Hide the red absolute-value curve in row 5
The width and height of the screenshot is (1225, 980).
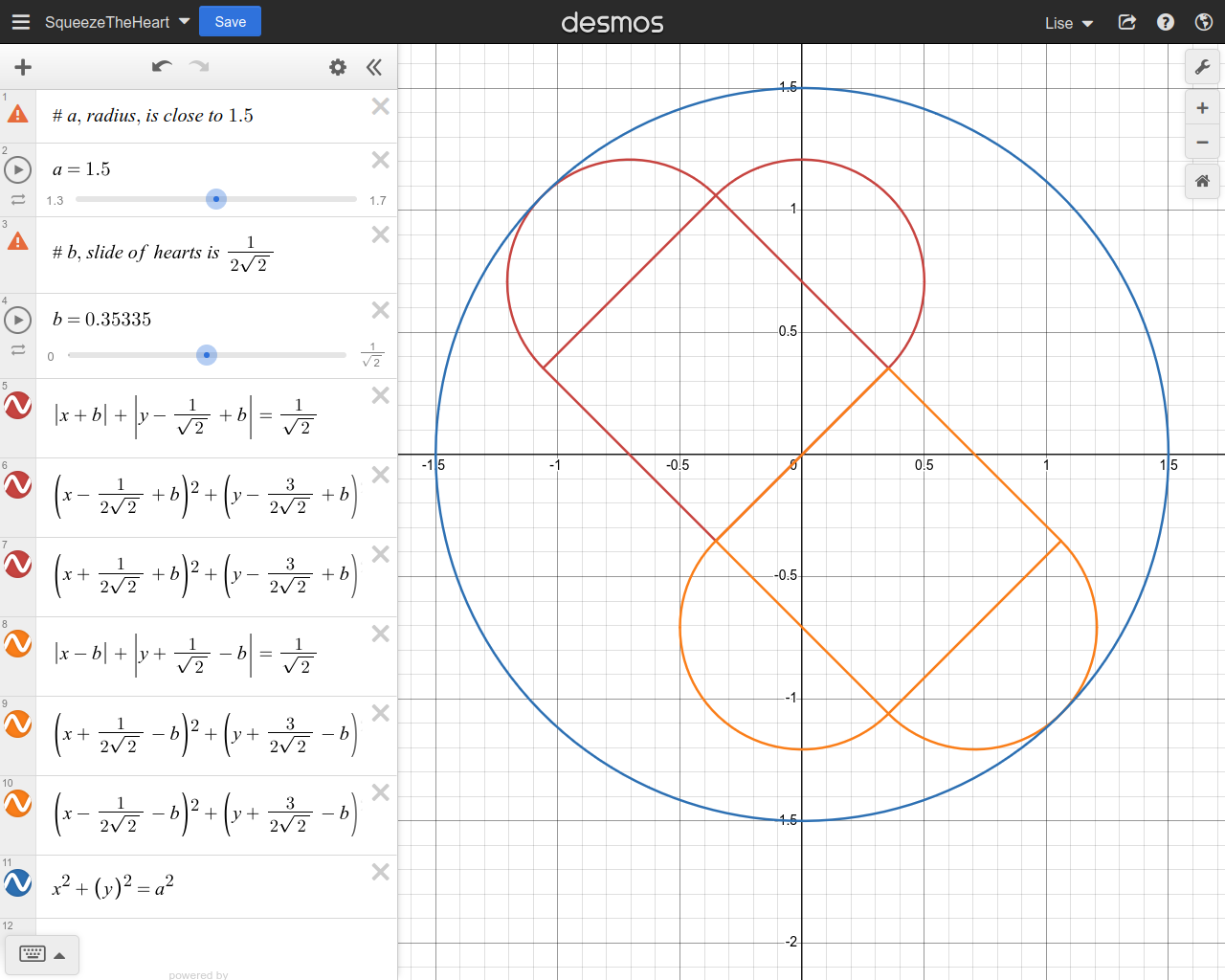tap(18, 406)
